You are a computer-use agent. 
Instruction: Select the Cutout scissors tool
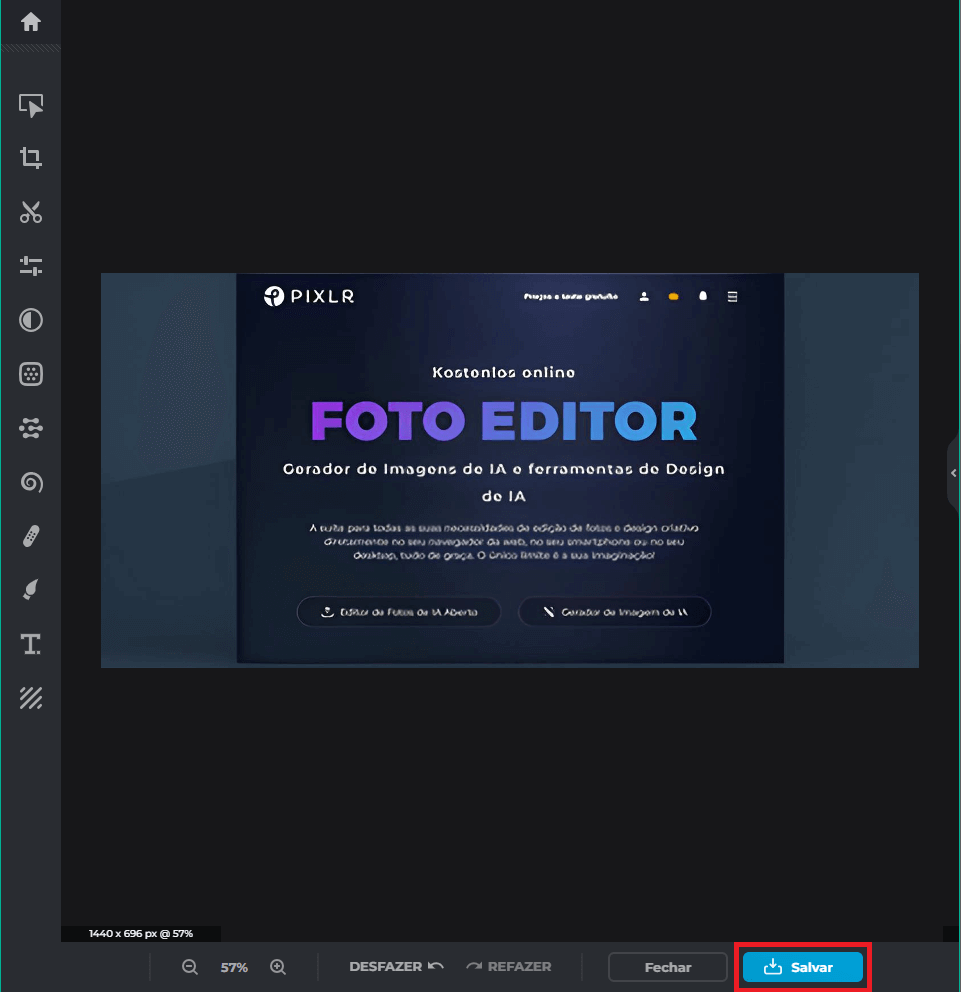click(30, 212)
